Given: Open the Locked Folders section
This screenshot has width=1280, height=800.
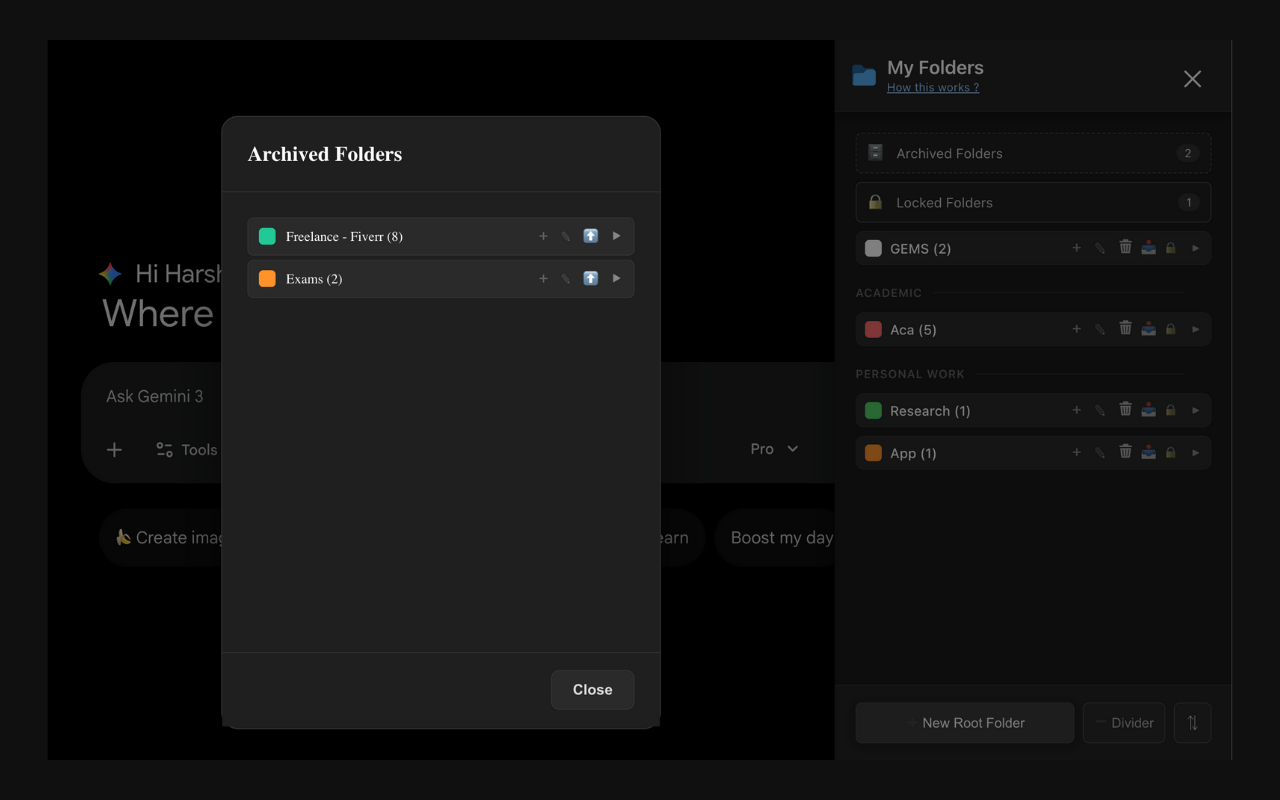Looking at the screenshot, I should [x=1032, y=202].
